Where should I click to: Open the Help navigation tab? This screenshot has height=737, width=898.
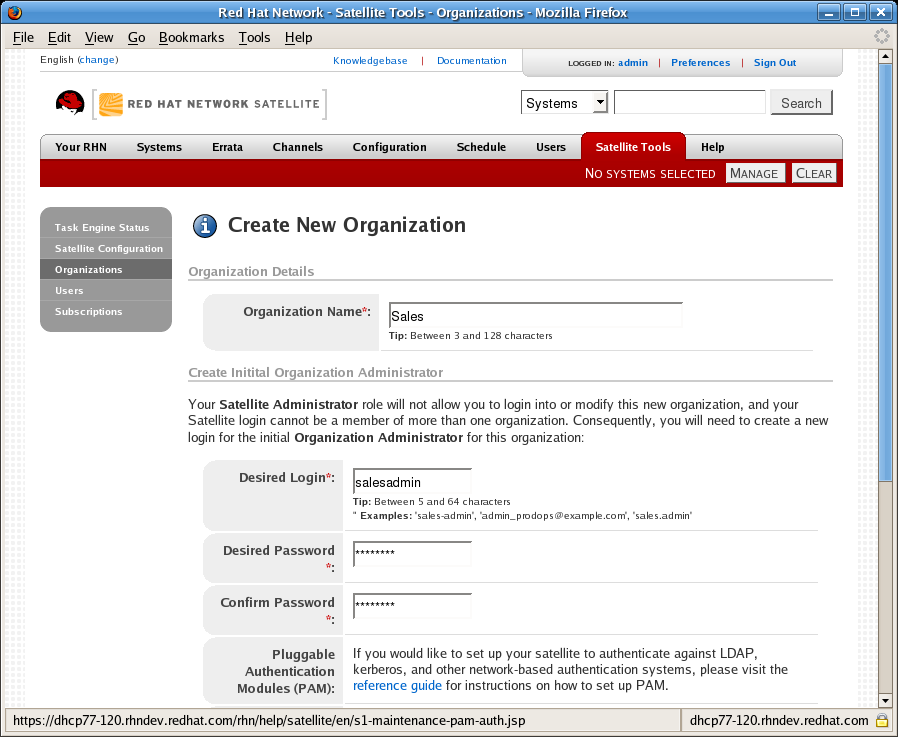(712, 147)
